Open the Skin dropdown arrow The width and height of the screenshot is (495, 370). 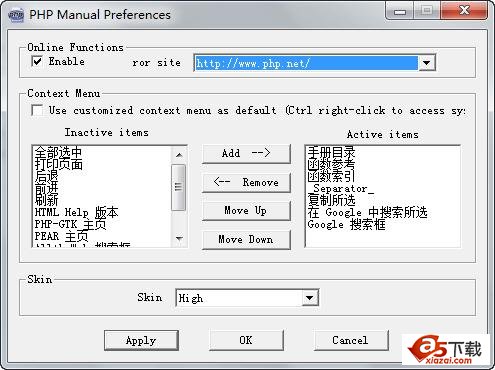[x=310, y=298]
